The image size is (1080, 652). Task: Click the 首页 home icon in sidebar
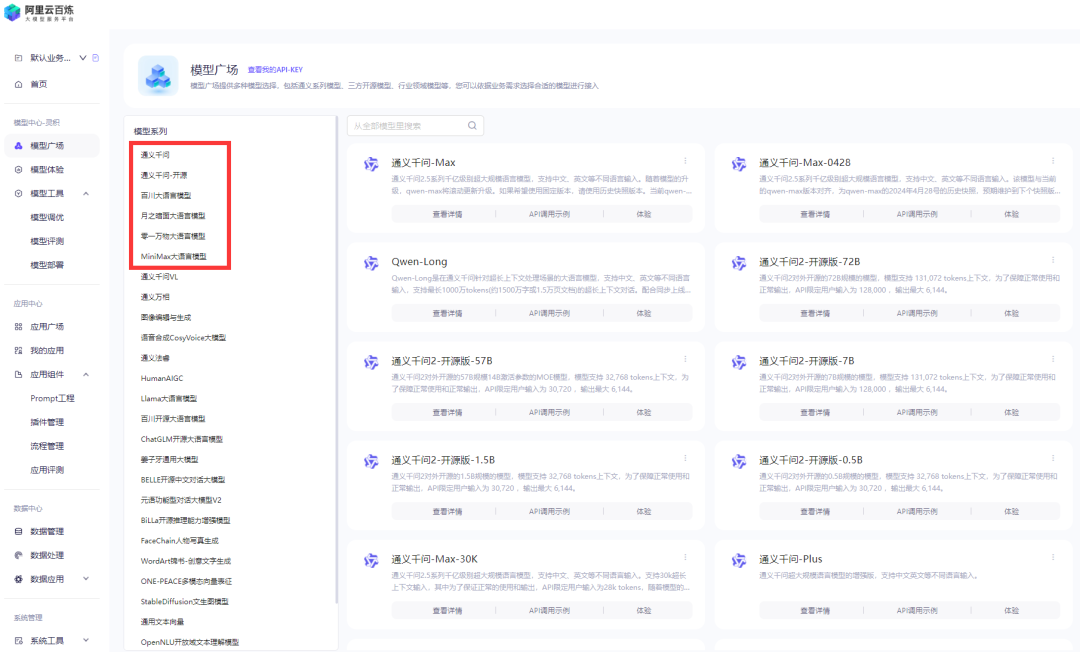point(19,84)
